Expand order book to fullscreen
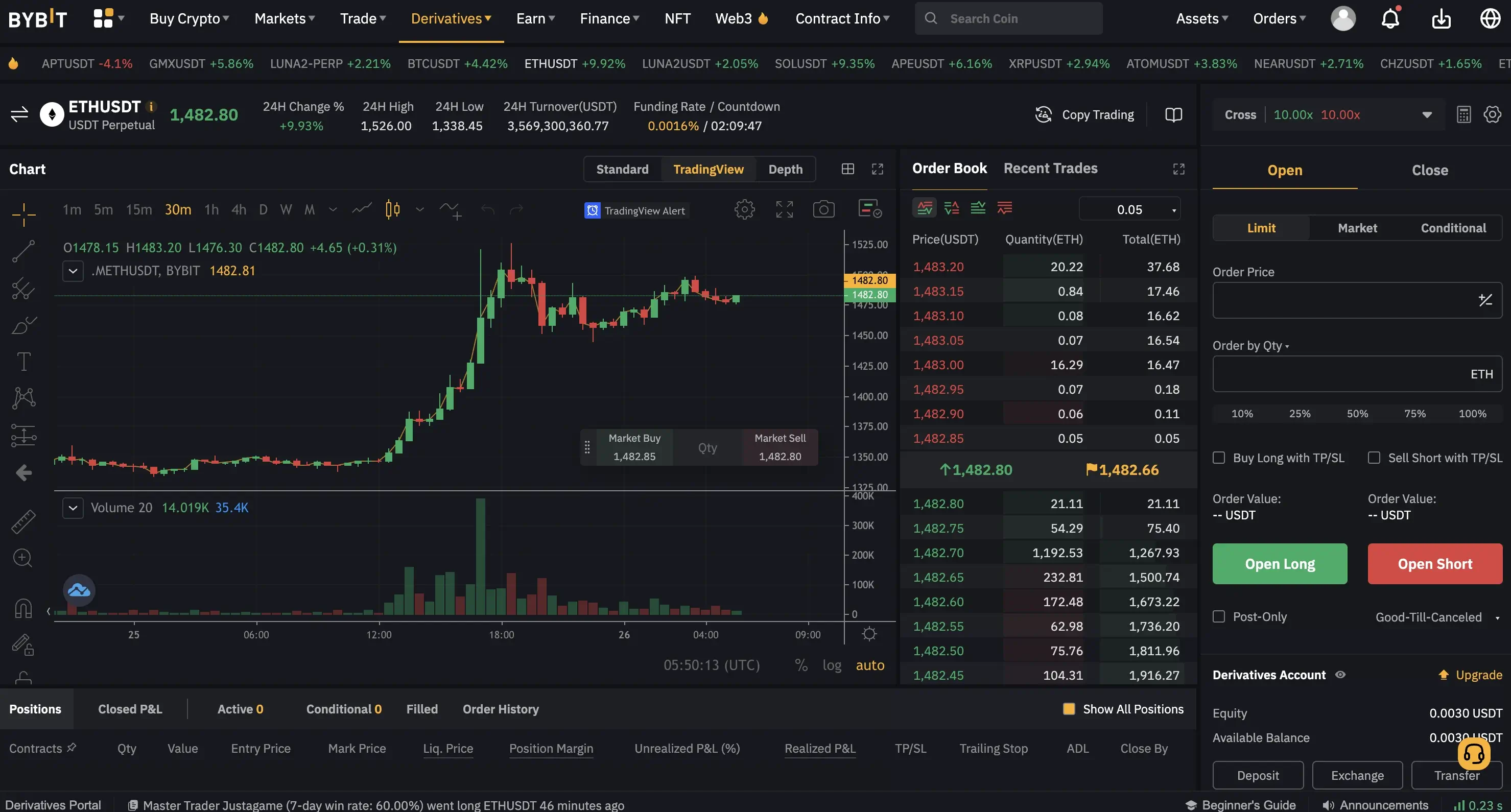 (x=1178, y=169)
